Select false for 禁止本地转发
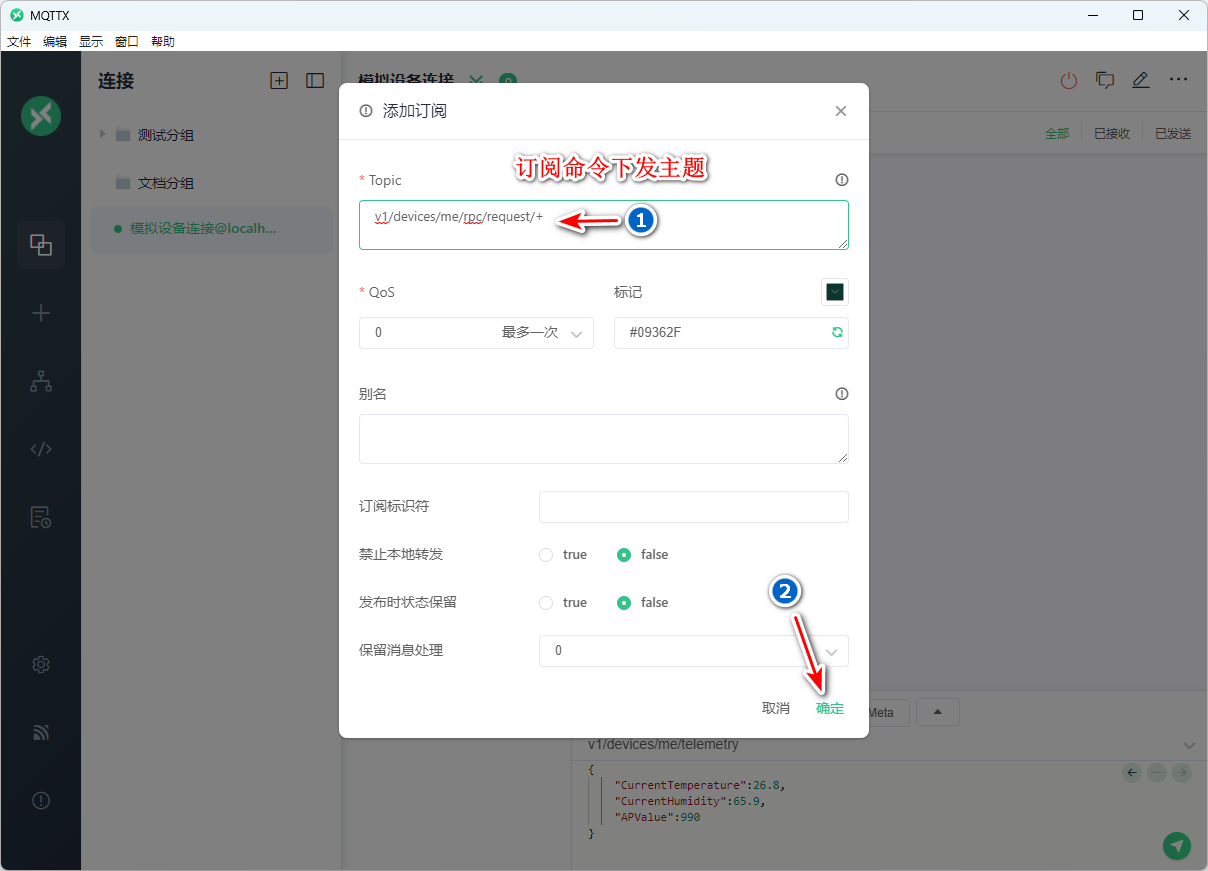1208x871 pixels. pyautogui.click(x=624, y=555)
